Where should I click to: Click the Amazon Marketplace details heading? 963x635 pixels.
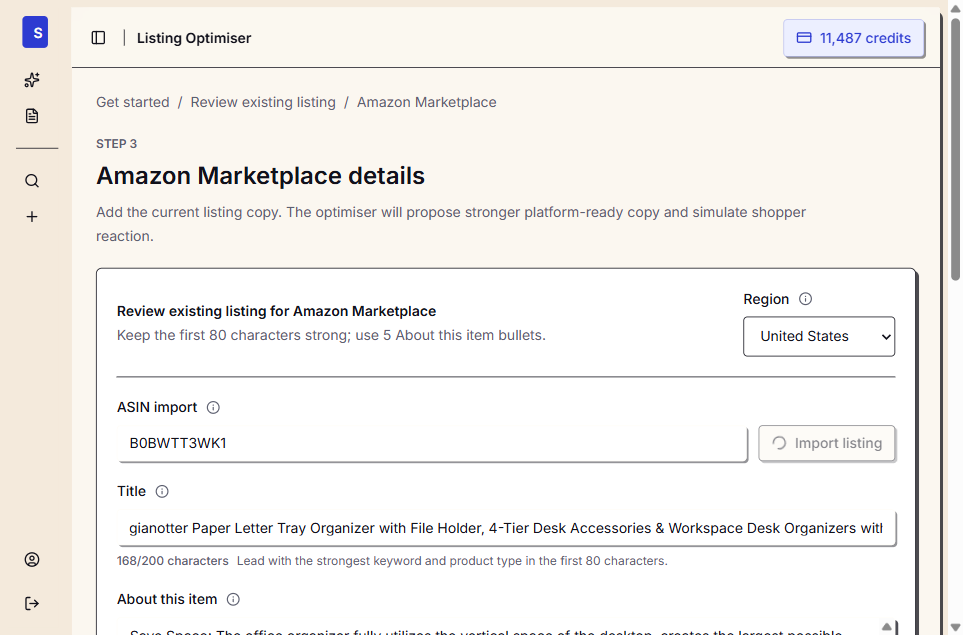click(260, 176)
